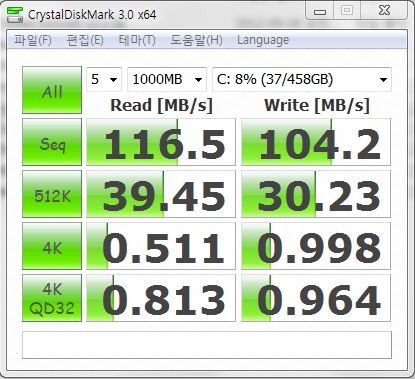
Task: Start the Seq sequential test
Action: pos(52,142)
